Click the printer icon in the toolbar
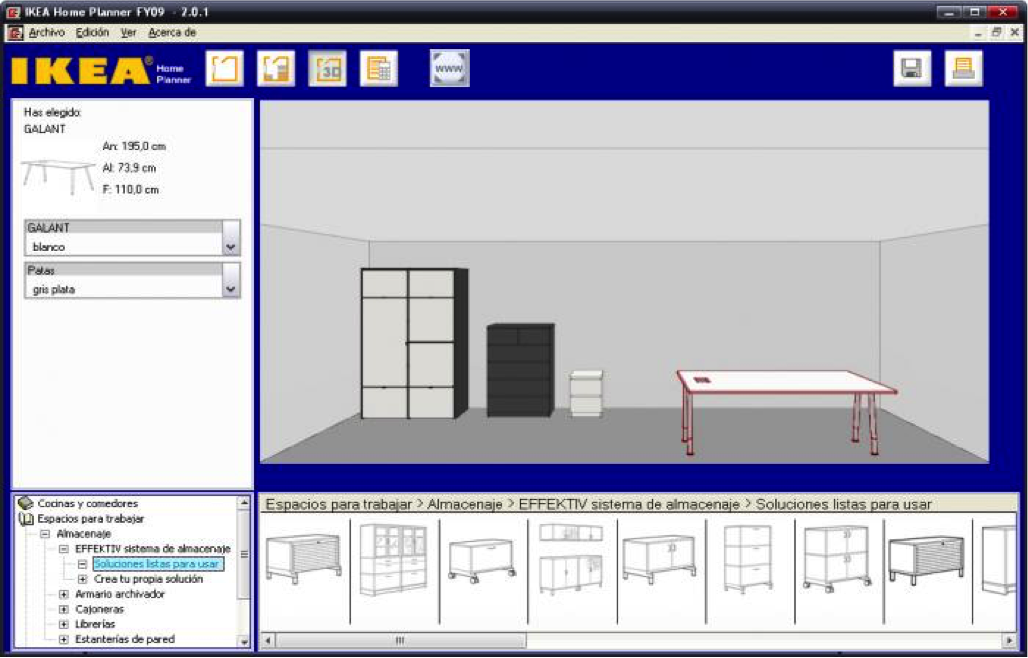1028x658 pixels. click(x=964, y=69)
